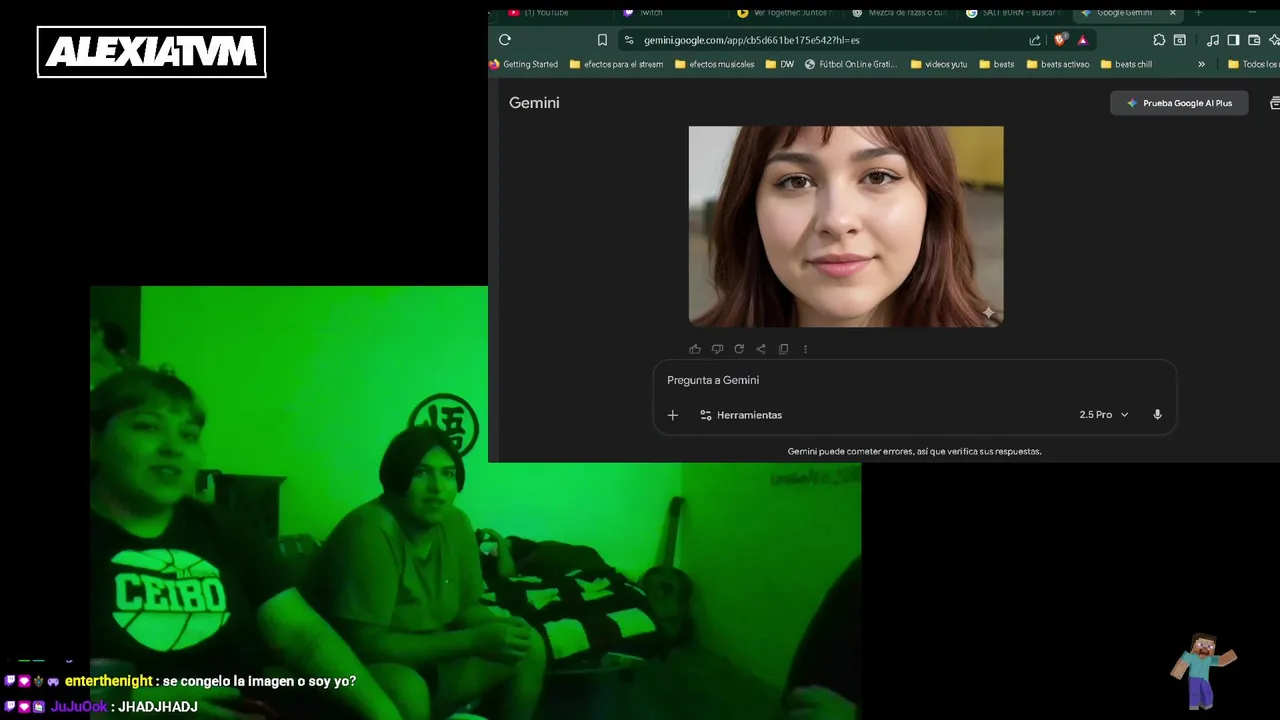Viewport: 1280px width, 720px height.
Task: Switch to the YouTube tab
Action: click(546, 12)
